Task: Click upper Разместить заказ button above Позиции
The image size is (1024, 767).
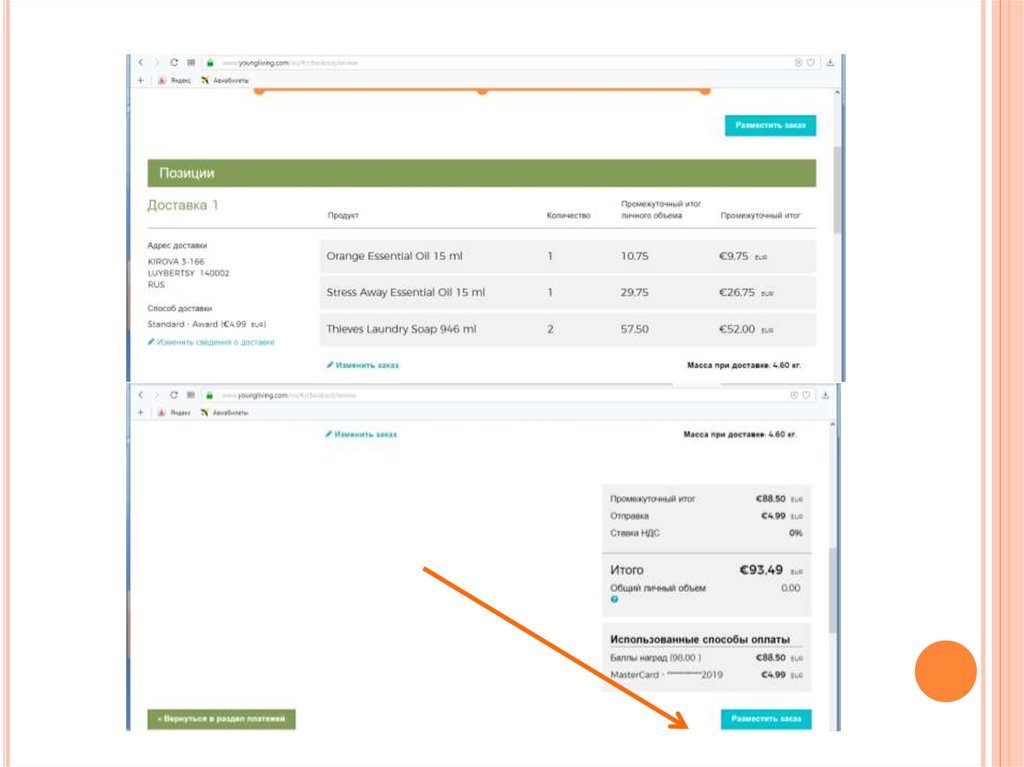Action: click(x=770, y=125)
